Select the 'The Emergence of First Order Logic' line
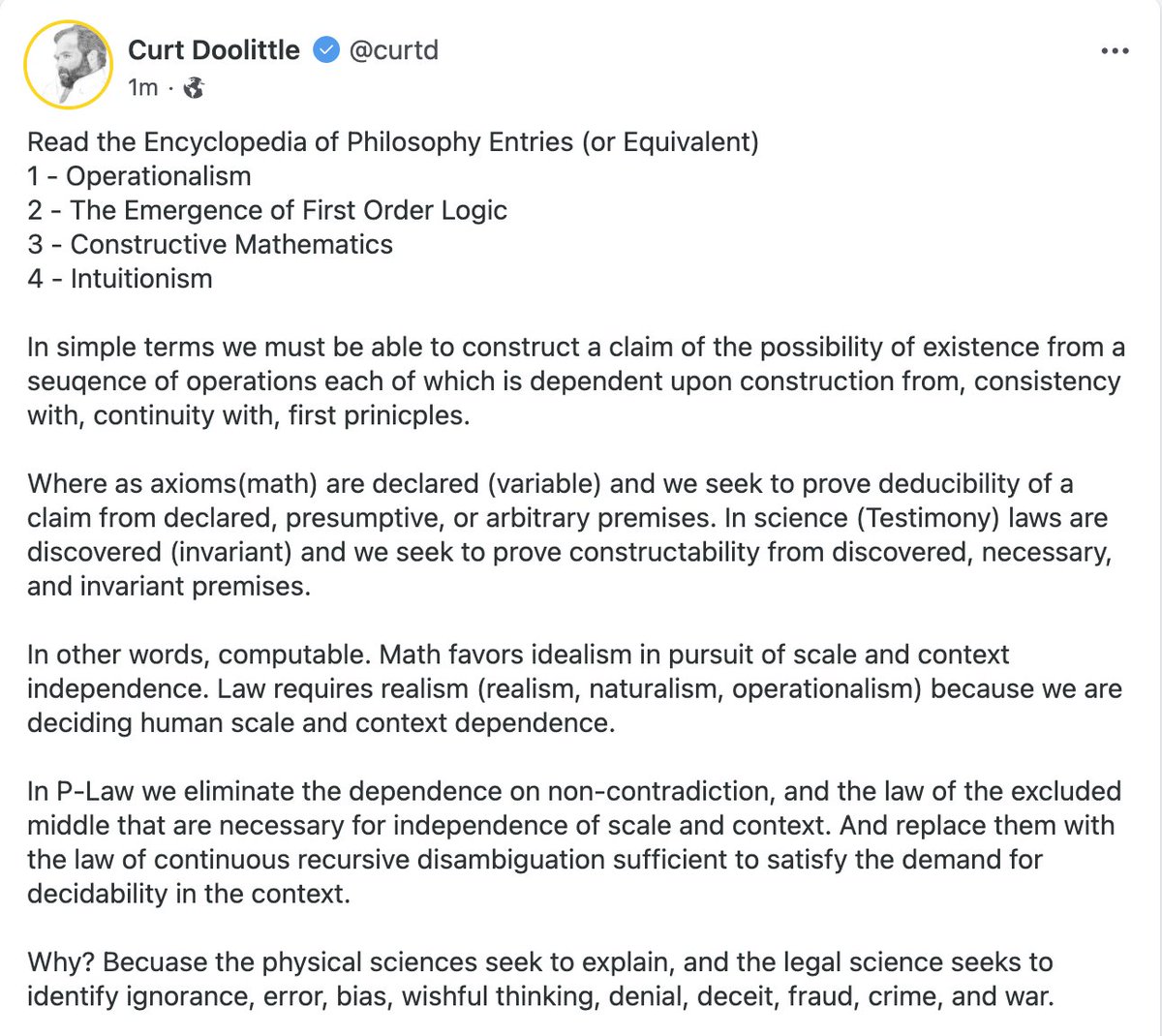This screenshot has height=1036, width=1162. tap(288, 210)
